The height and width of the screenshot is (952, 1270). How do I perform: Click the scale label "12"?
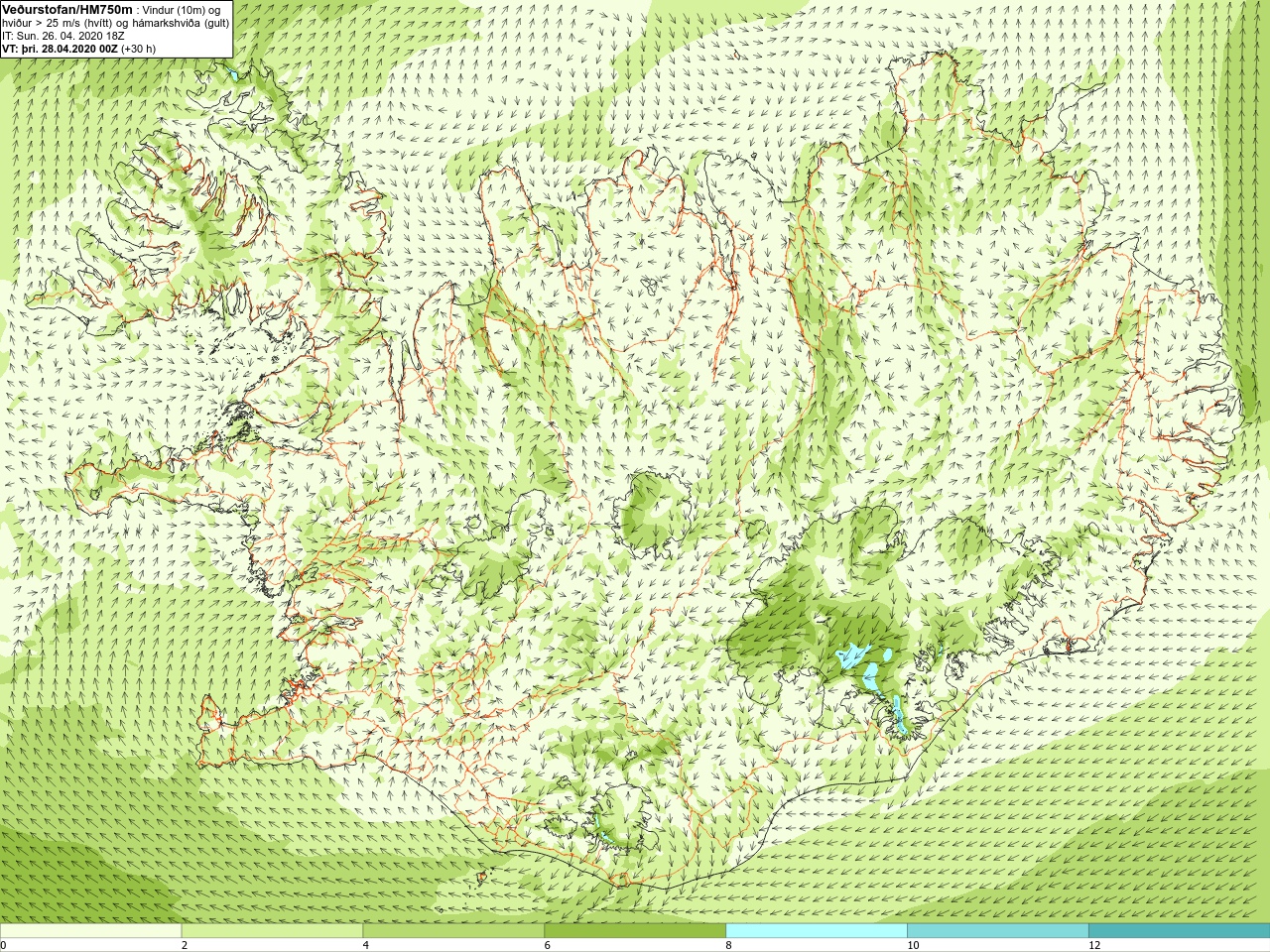click(x=1094, y=945)
